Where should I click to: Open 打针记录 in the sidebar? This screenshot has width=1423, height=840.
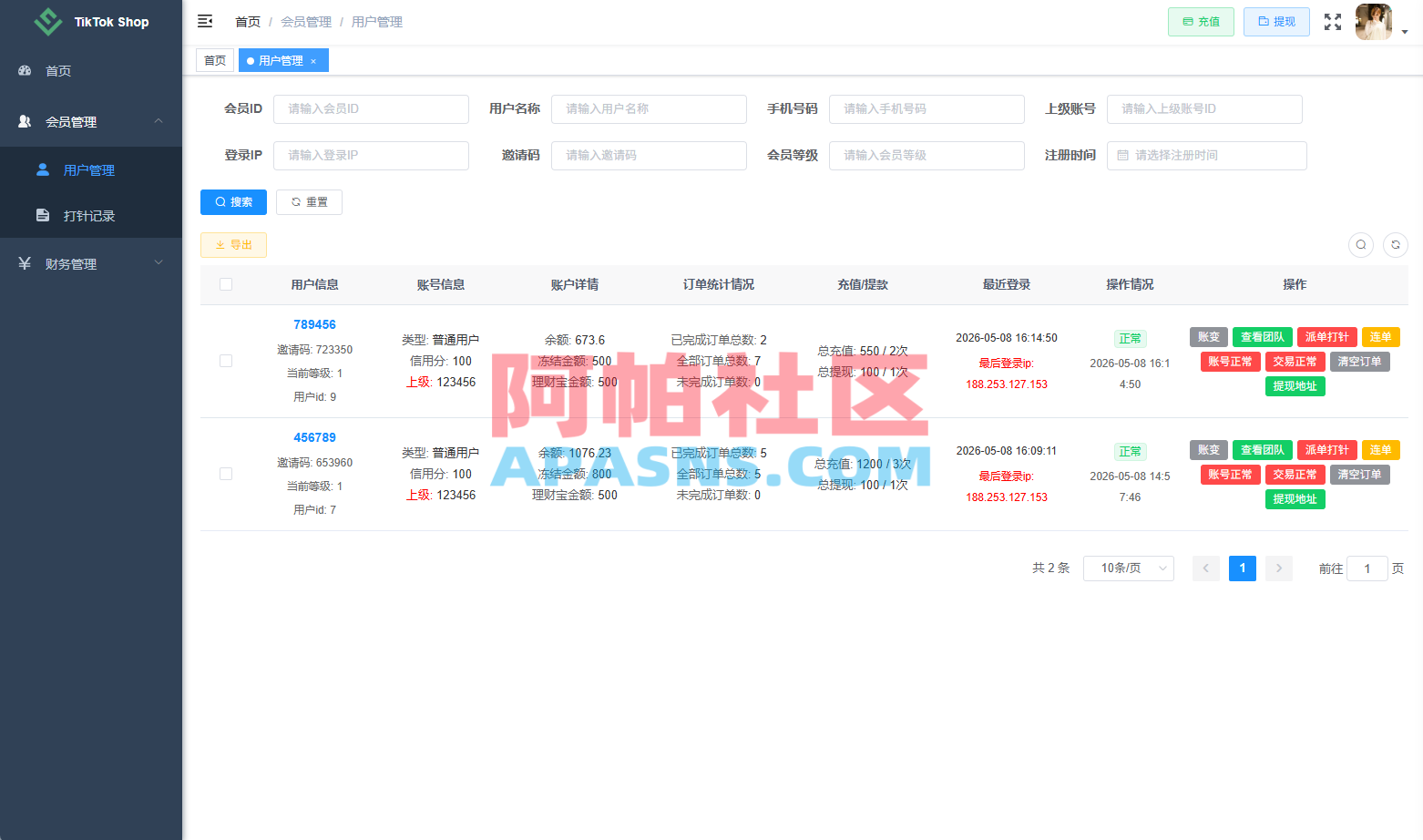click(x=91, y=215)
